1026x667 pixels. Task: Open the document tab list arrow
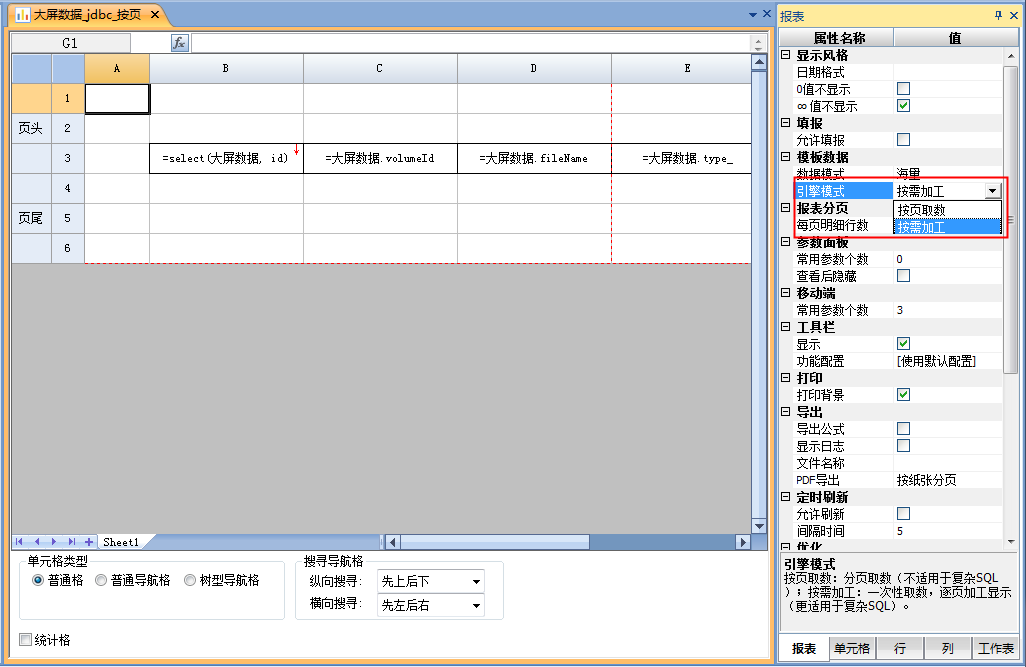click(x=753, y=15)
